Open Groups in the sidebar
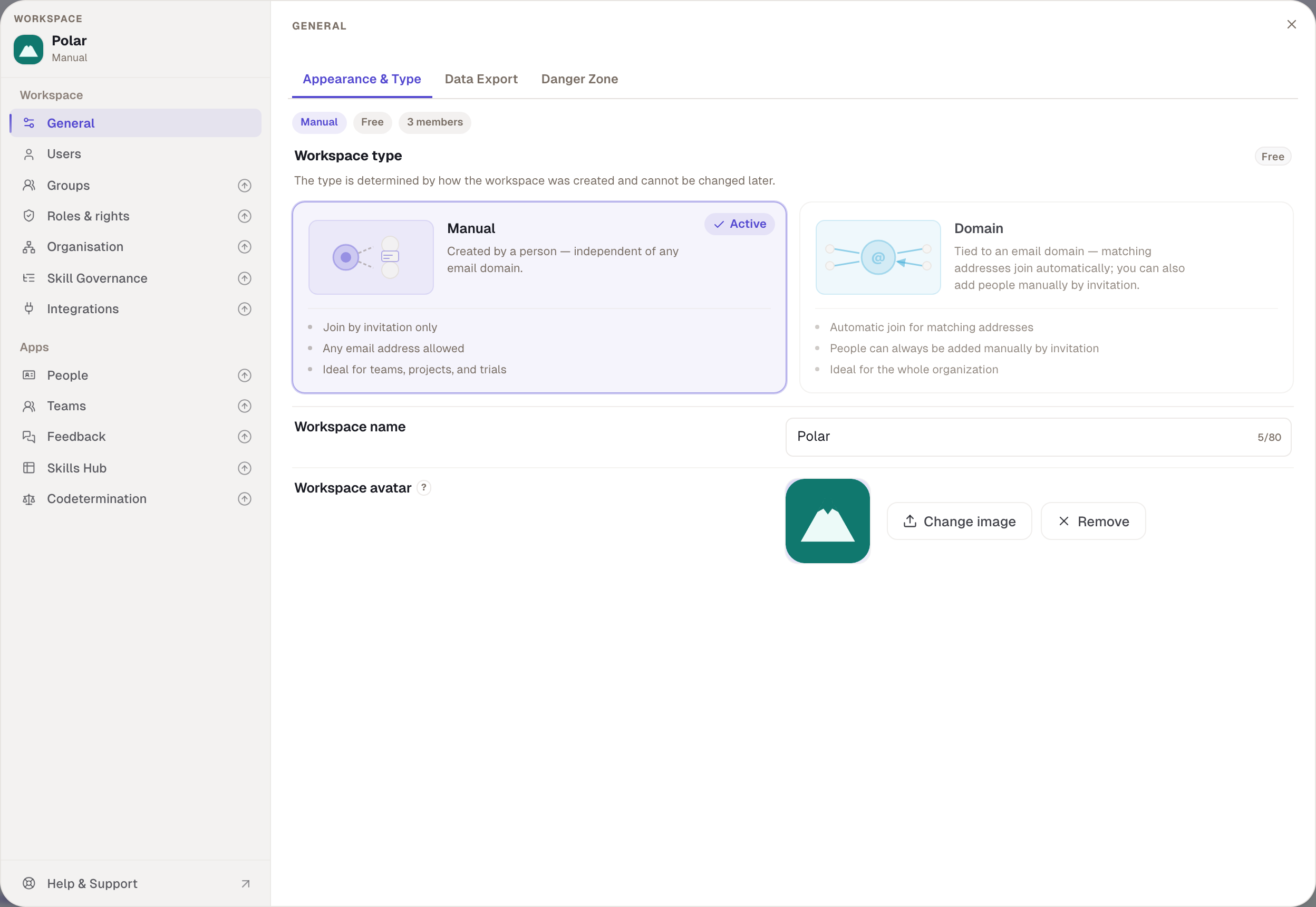Viewport: 1316px width, 907px height. tap(135, 185)
